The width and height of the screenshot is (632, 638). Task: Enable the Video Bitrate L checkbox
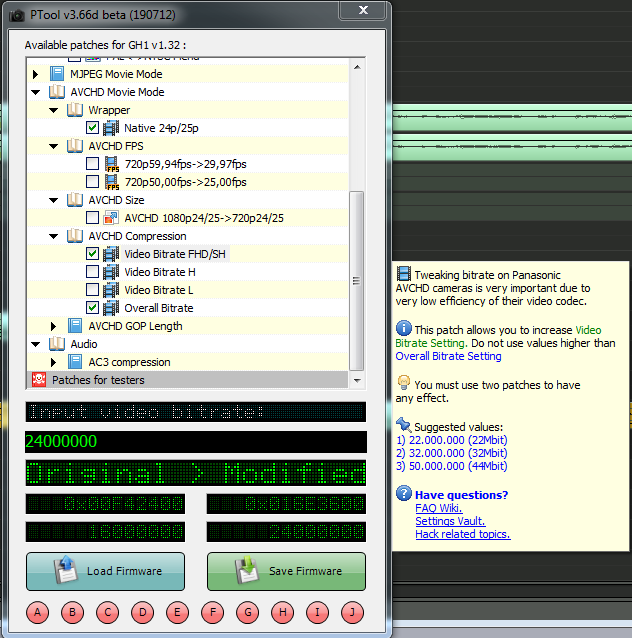click(92, 290)
